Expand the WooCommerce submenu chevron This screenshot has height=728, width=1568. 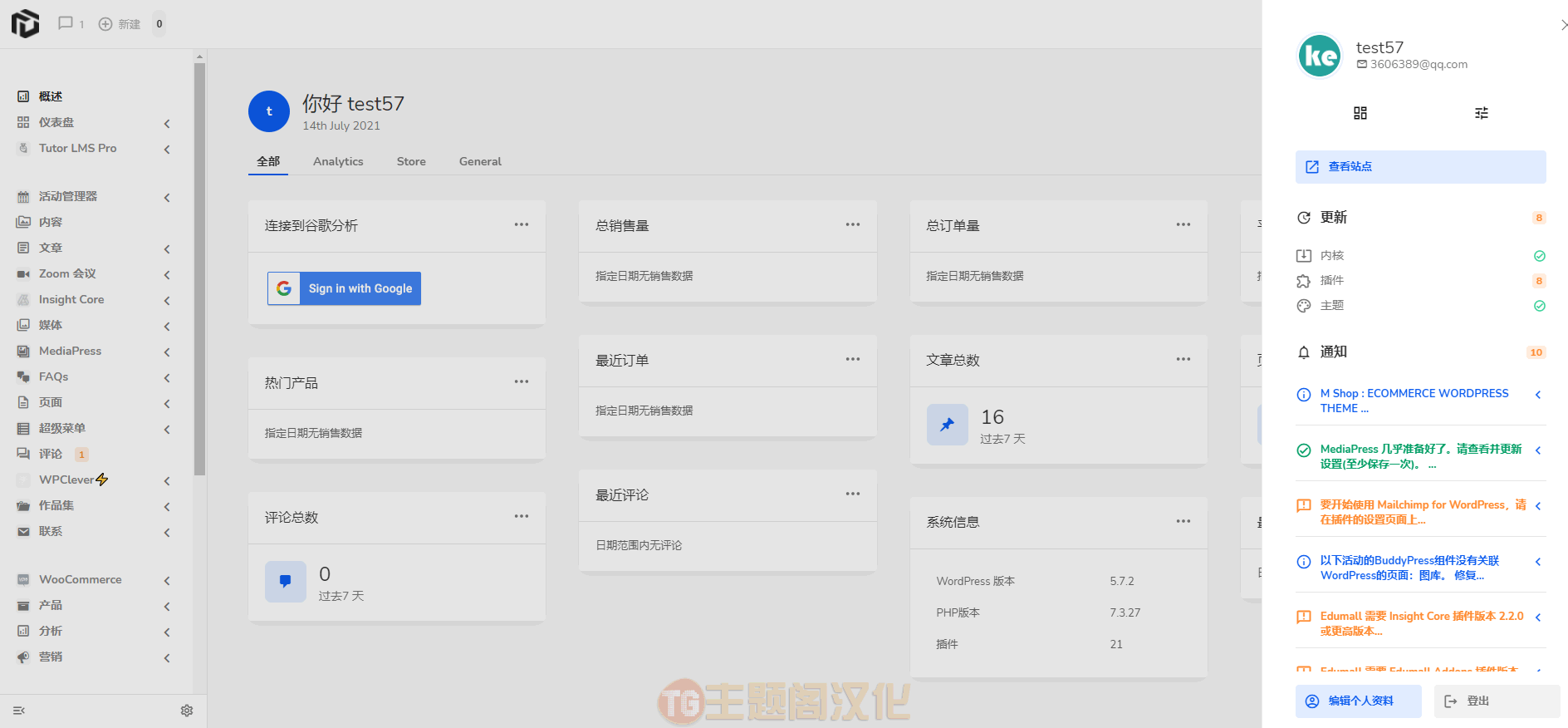pos(167,580)
